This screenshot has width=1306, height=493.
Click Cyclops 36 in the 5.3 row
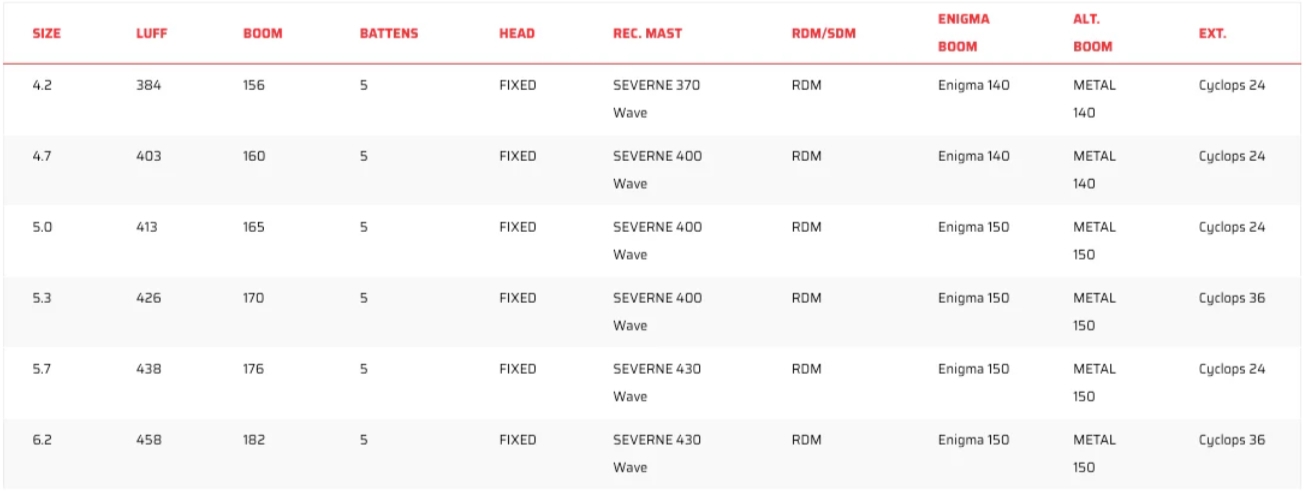click(1231, 298)
